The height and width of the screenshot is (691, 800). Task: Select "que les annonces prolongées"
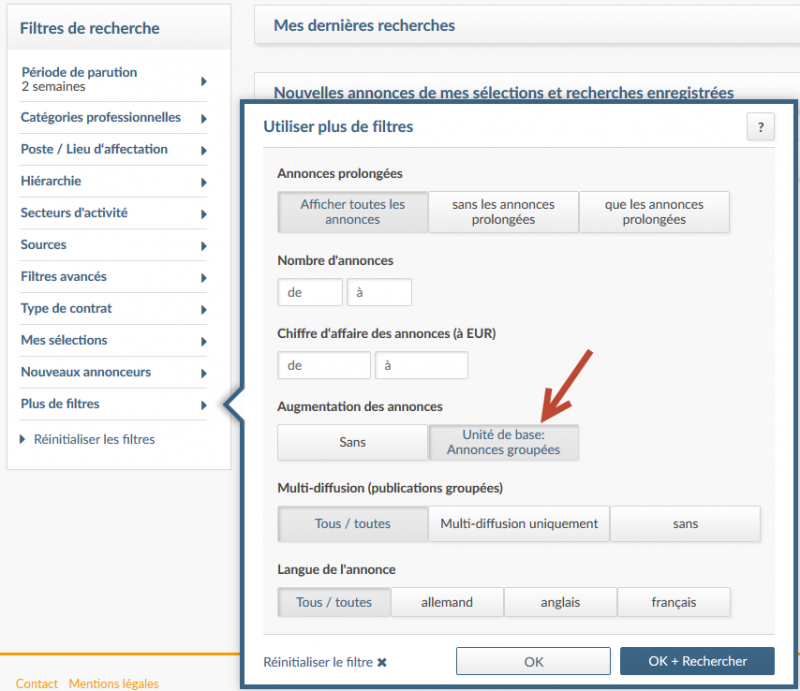pos(654,212)
